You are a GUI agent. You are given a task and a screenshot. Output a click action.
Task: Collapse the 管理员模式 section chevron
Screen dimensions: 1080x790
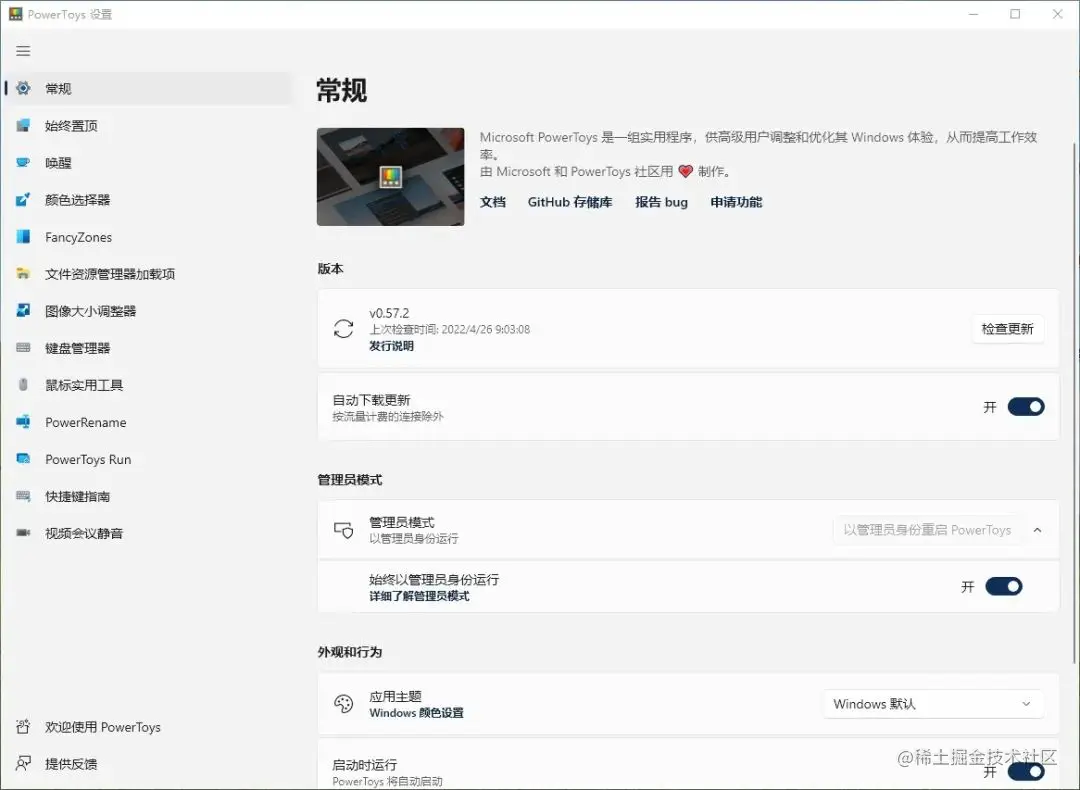click(1037, 530)
